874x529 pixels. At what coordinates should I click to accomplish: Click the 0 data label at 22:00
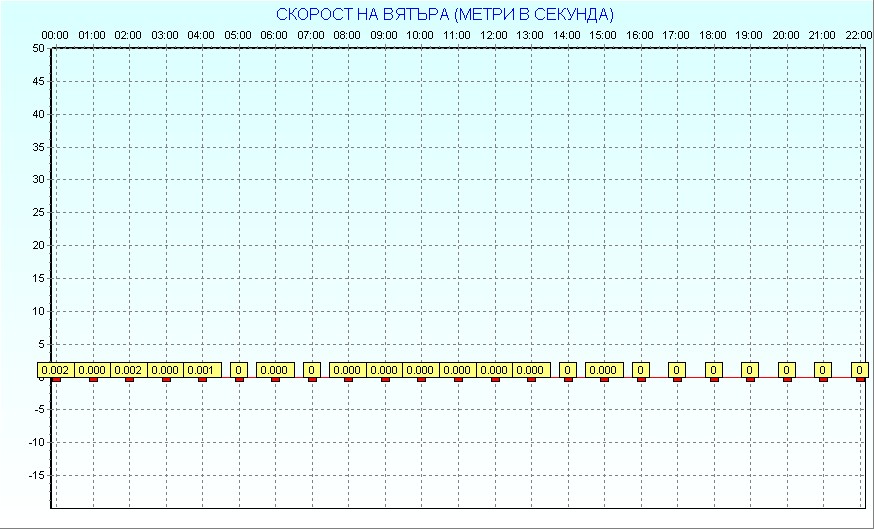click(x=860, y=370)
